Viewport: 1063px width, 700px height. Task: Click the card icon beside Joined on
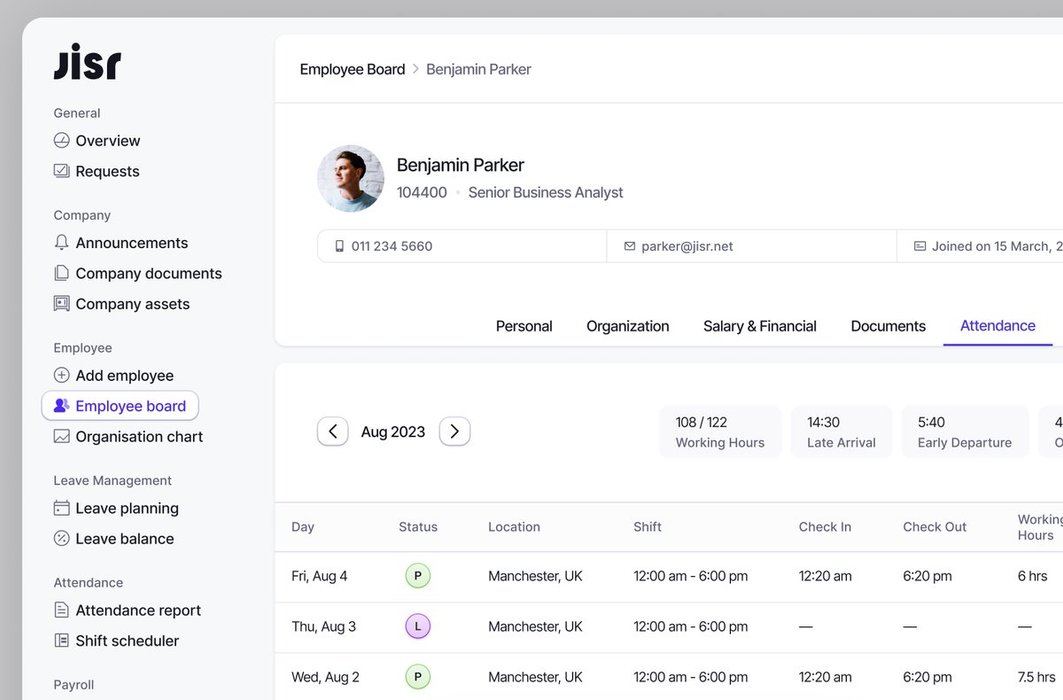920,246
